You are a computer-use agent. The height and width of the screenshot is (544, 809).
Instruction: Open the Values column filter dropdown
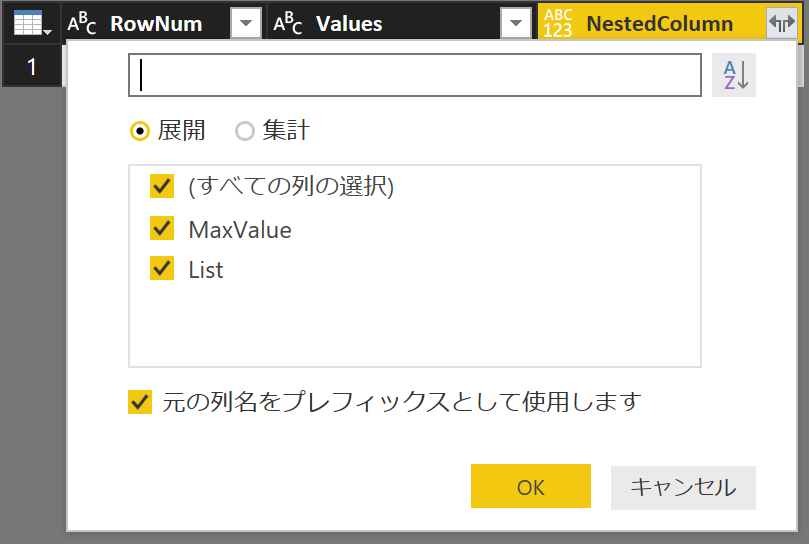tap(515, 23)
